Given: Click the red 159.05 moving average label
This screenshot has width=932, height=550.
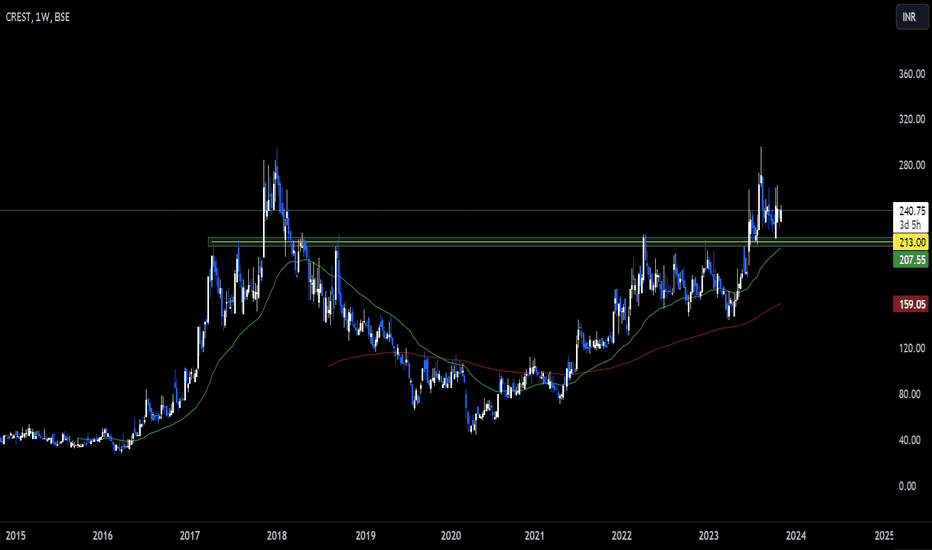Looking at the screenshot, I should pos(911,304).
